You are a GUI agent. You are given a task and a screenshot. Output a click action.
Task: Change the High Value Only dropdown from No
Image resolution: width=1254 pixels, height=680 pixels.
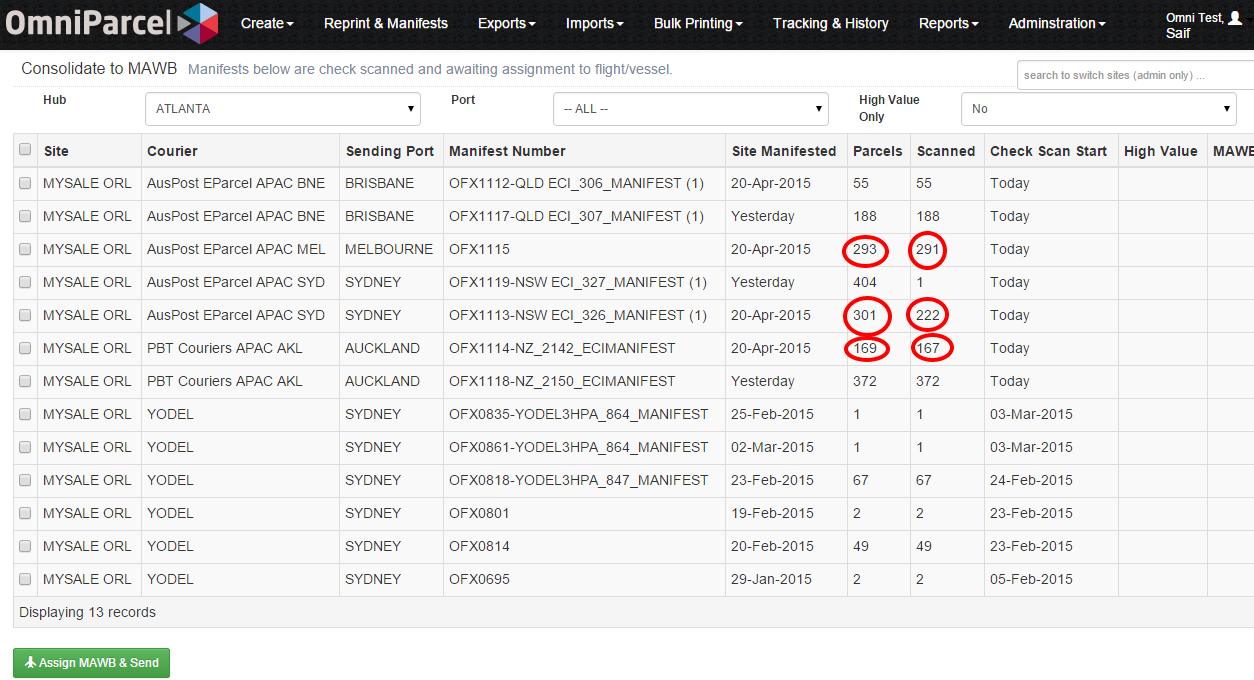pos(1098,108)
